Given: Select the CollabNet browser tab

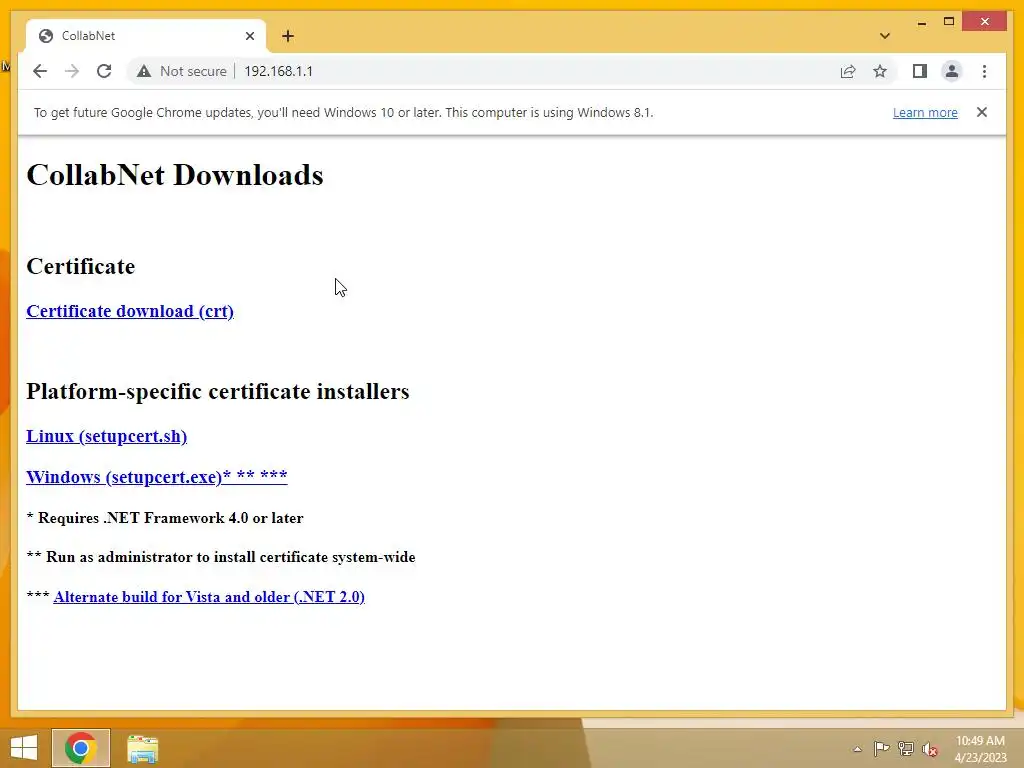Looking at the screenshot, I should point(146,36).
